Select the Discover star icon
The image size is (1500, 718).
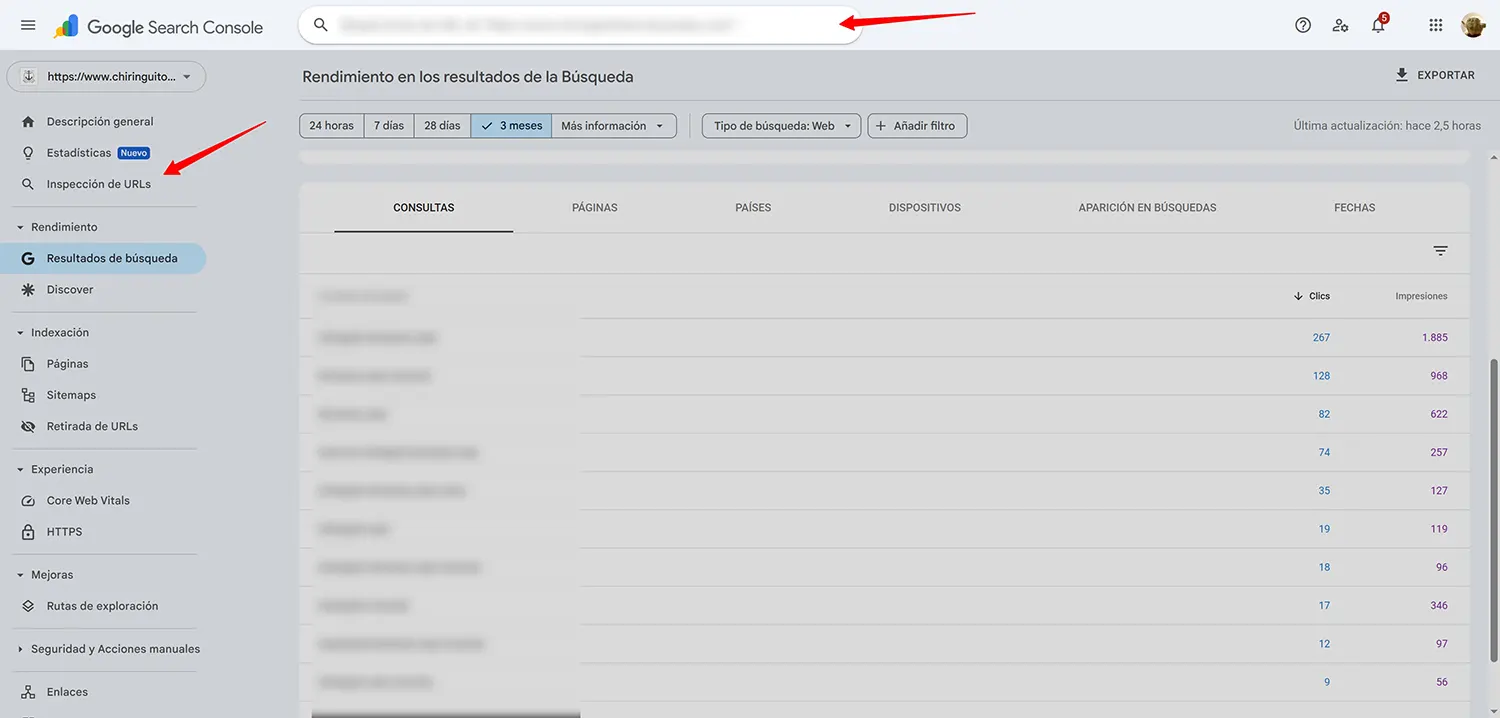(28, 289)
